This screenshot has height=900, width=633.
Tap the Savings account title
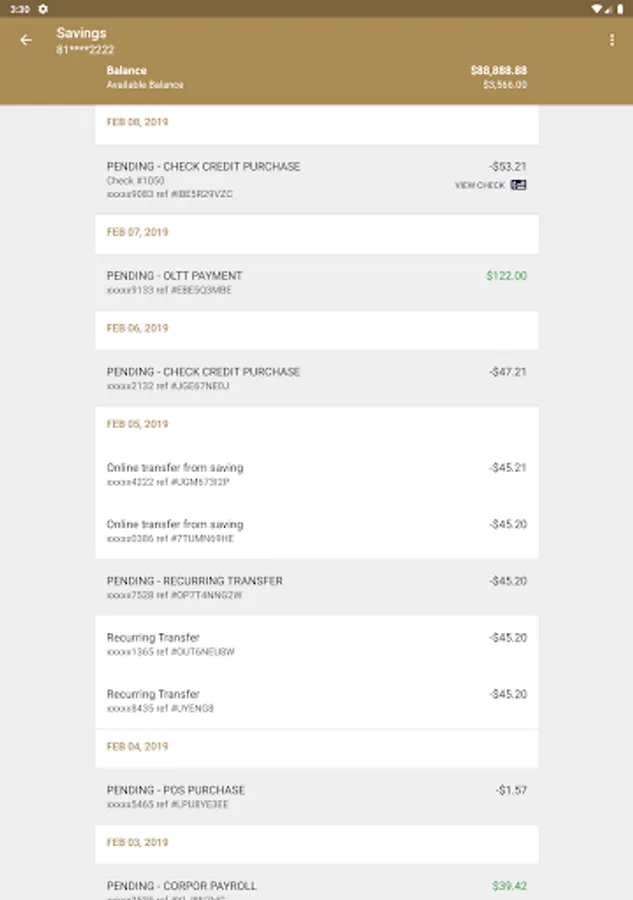coord(81,33)
